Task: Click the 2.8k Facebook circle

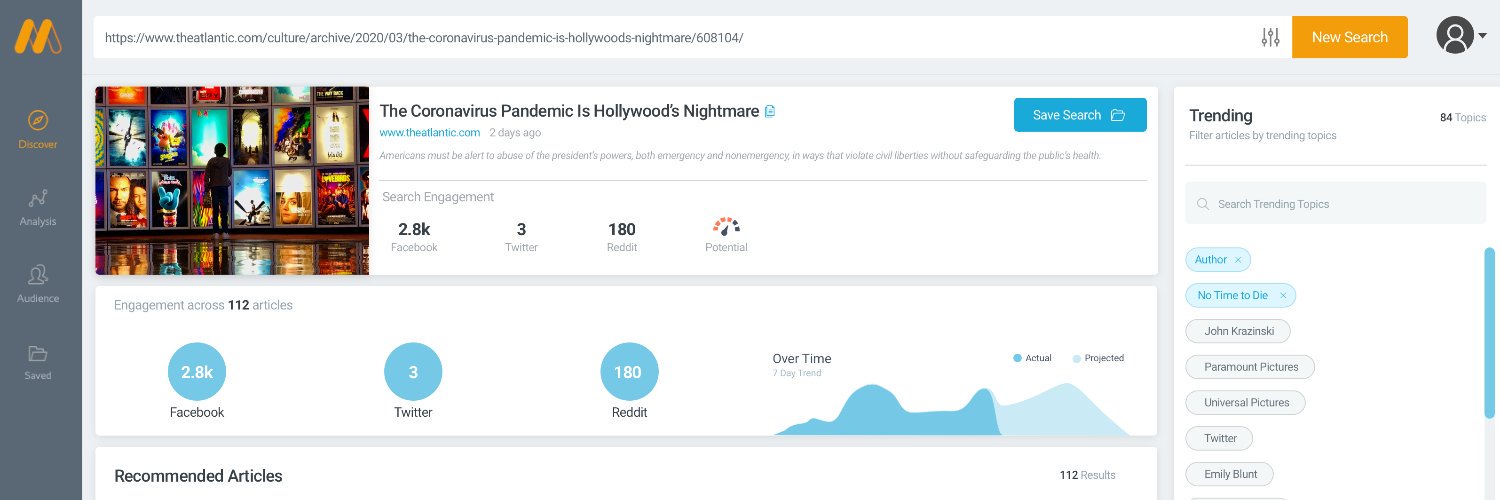Action: pyautogui.click(x=197, y=372)
